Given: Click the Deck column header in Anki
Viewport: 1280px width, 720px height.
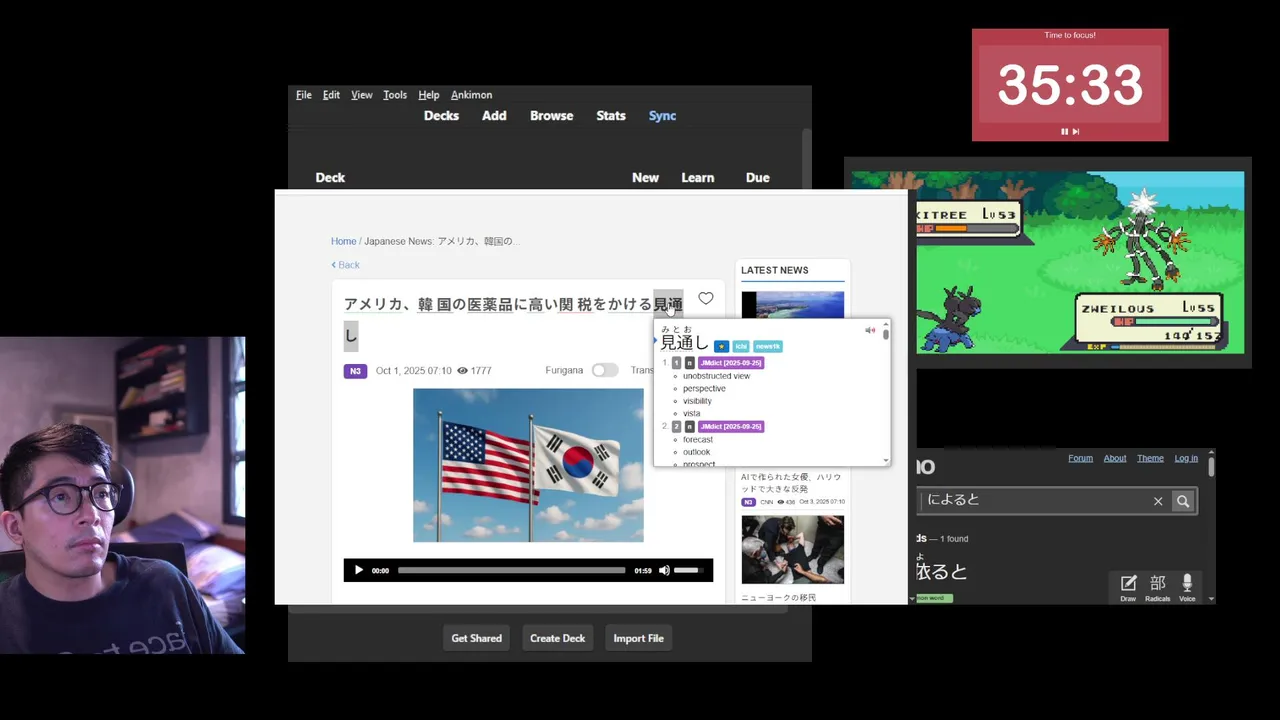Looking at the screenshot, I should 330,178.
